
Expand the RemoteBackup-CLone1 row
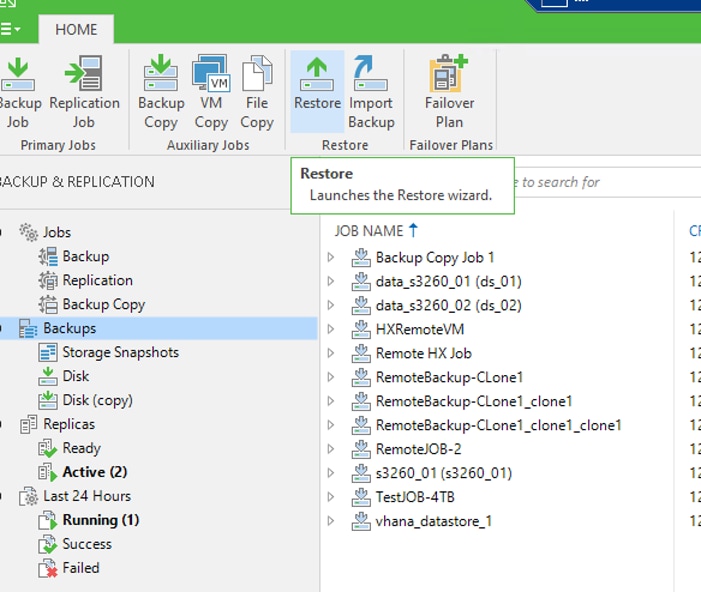[x=331, y=377]
